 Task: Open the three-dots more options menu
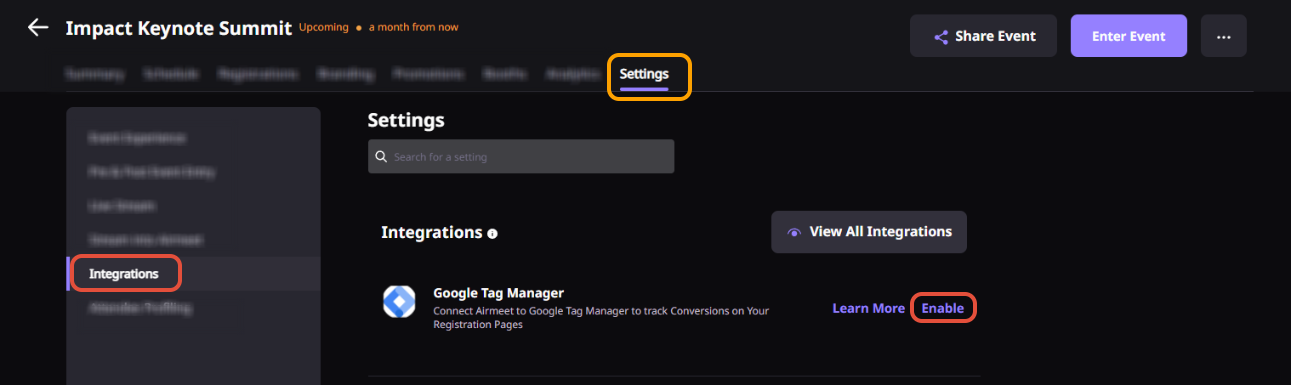pos(1223,36)
